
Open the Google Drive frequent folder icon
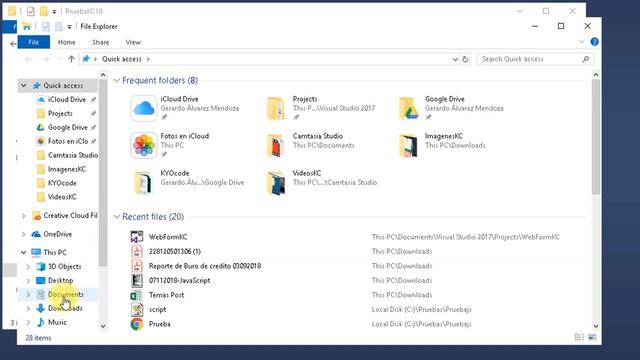click(409, 108)
